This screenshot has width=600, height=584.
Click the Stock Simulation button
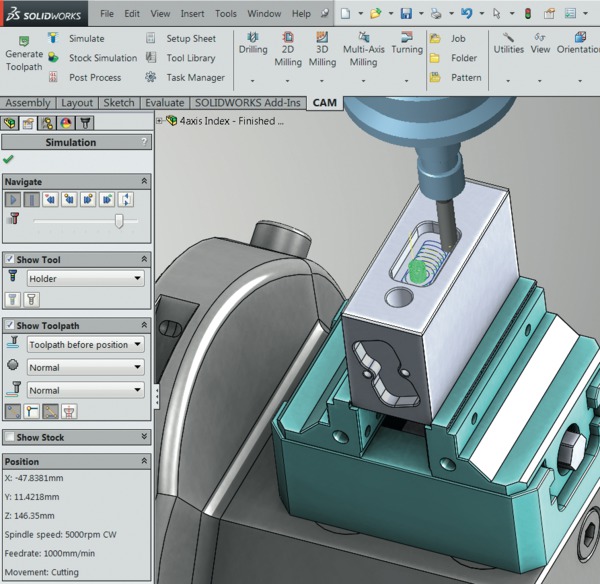103,58
